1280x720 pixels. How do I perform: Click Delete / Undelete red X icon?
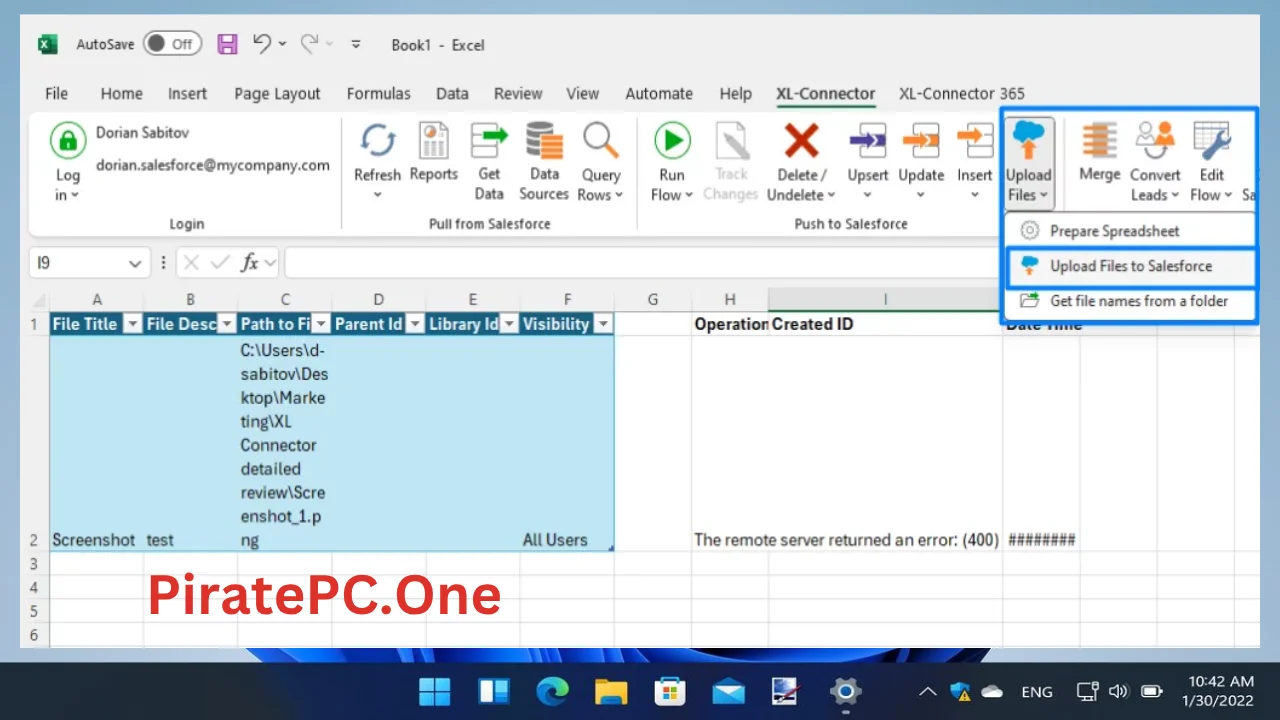coord(801,141)
